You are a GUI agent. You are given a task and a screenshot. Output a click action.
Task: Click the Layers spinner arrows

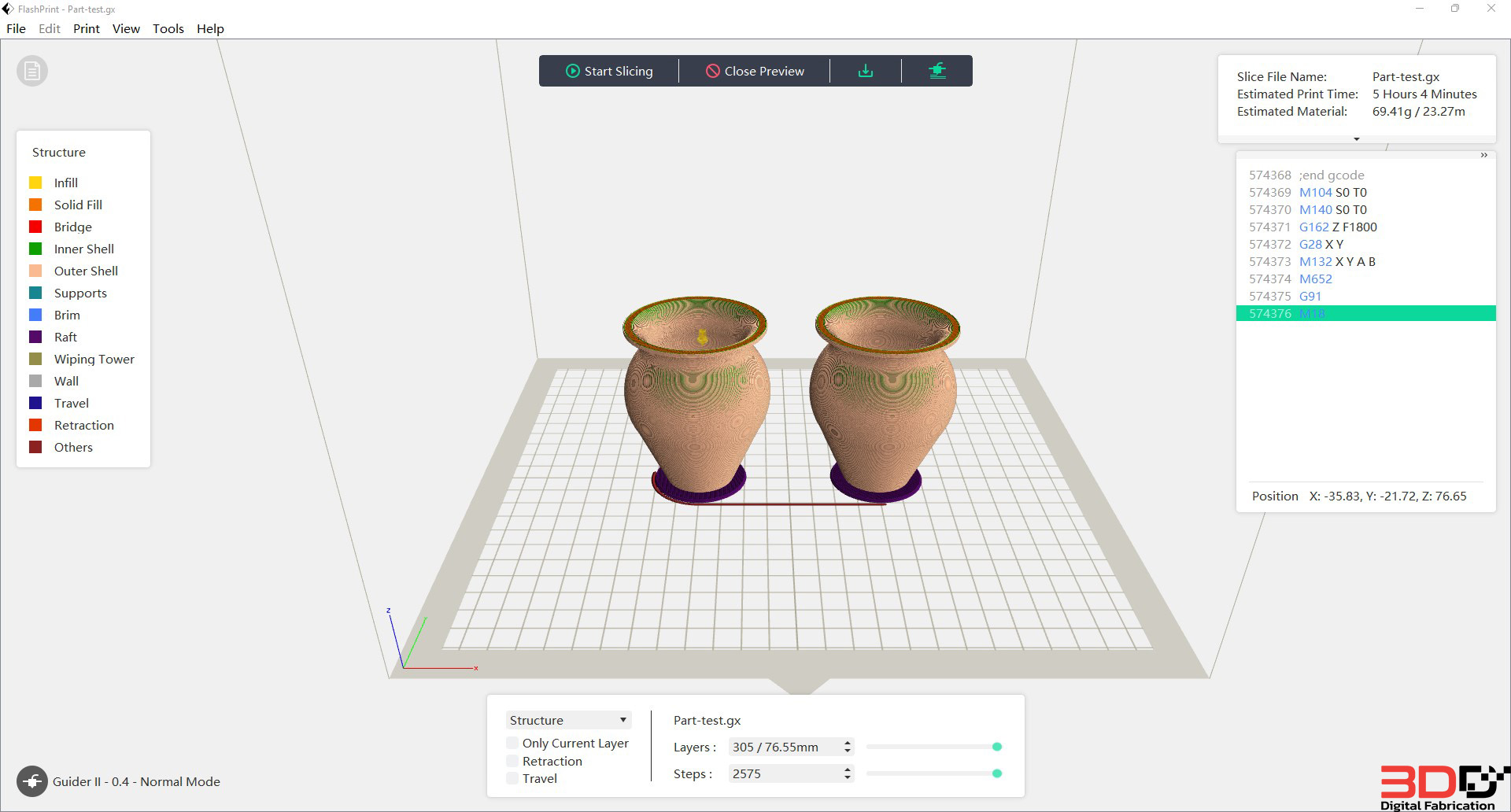(848, 747)
